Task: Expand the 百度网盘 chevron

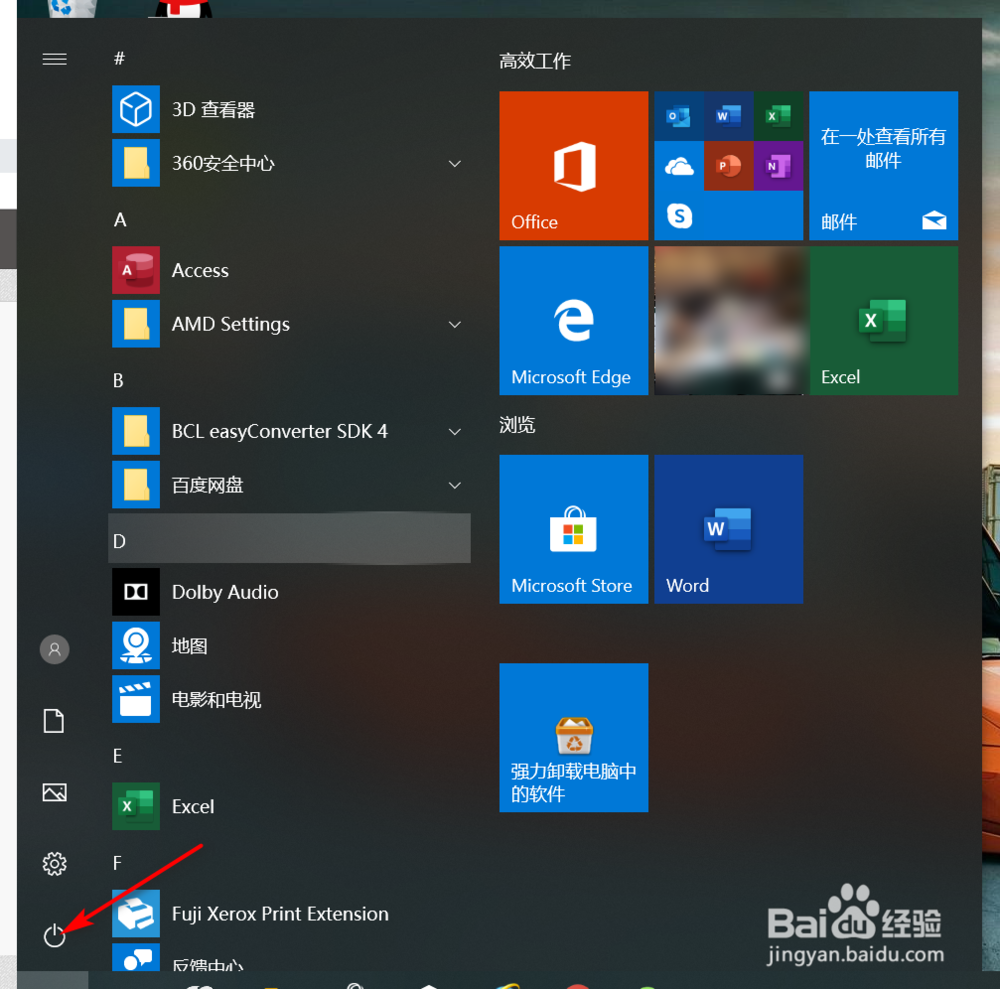Action: point(455,485)
